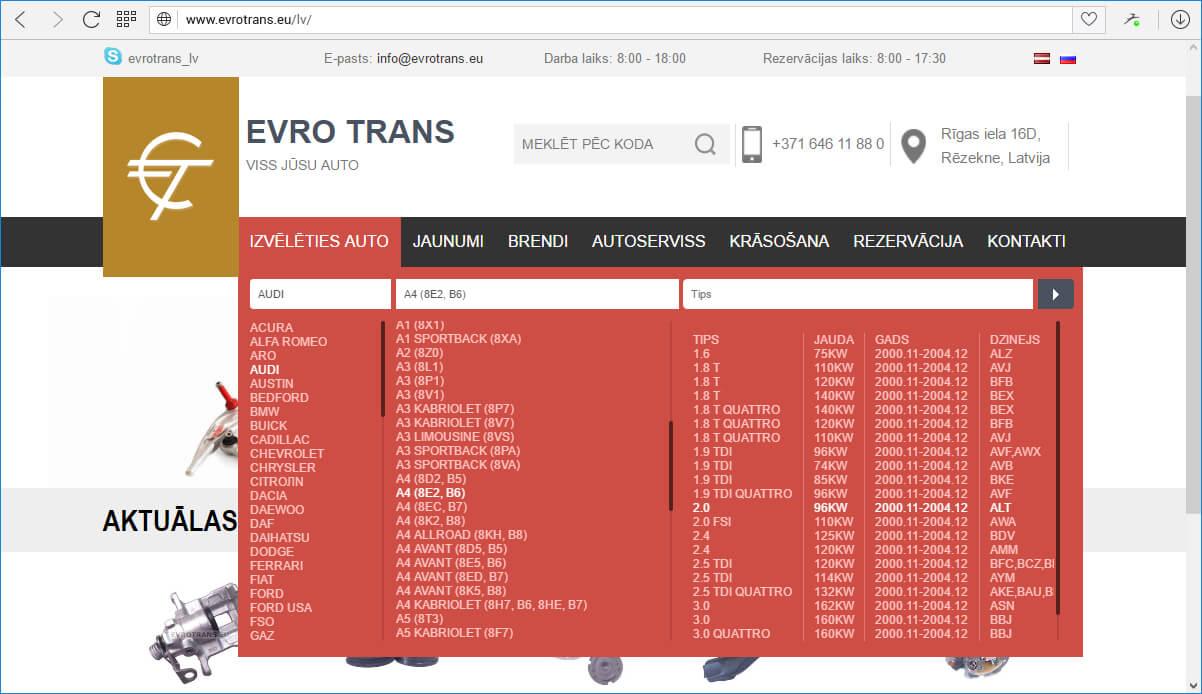
Task: Click the magnifier search icon
Action: click(x=705, y=144)
